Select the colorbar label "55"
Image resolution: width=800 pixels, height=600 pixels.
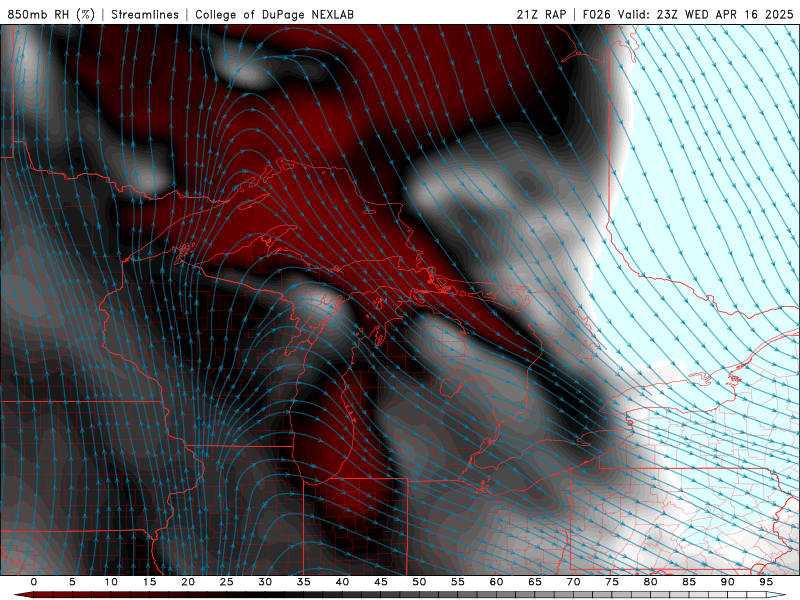[x=458, y=582]
